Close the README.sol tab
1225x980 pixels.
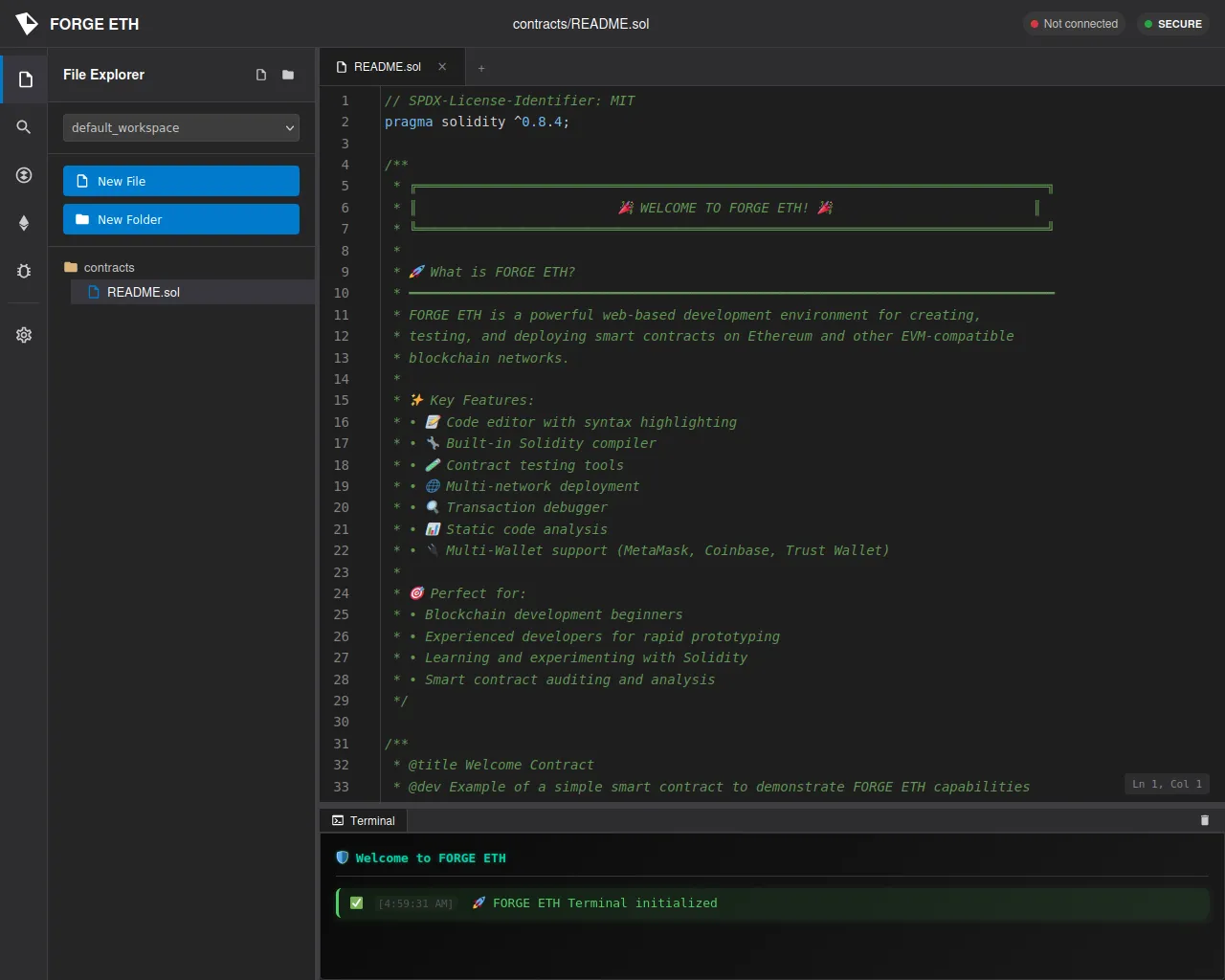pos(442,67)
